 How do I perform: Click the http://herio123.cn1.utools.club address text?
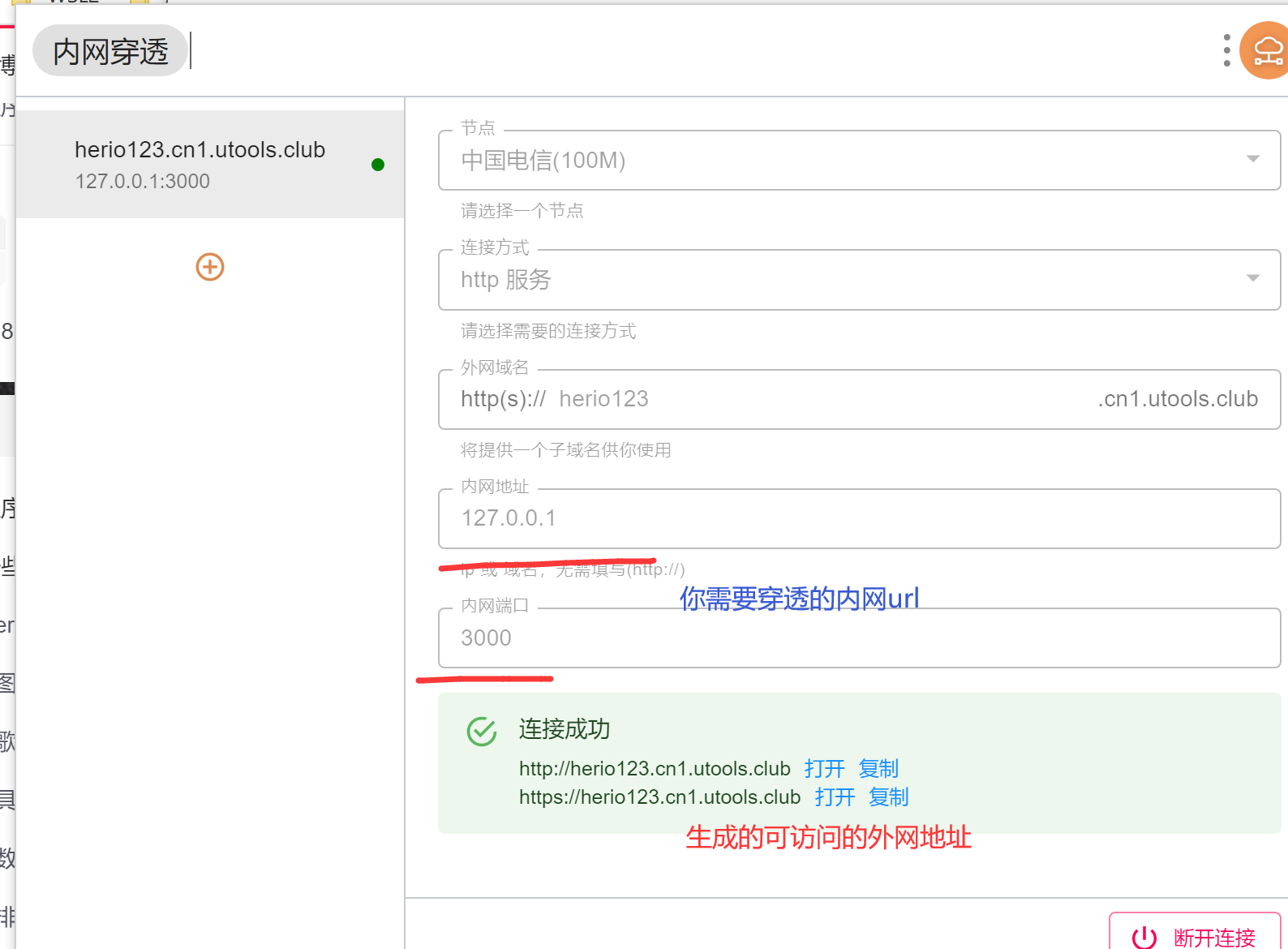(655, 768)
